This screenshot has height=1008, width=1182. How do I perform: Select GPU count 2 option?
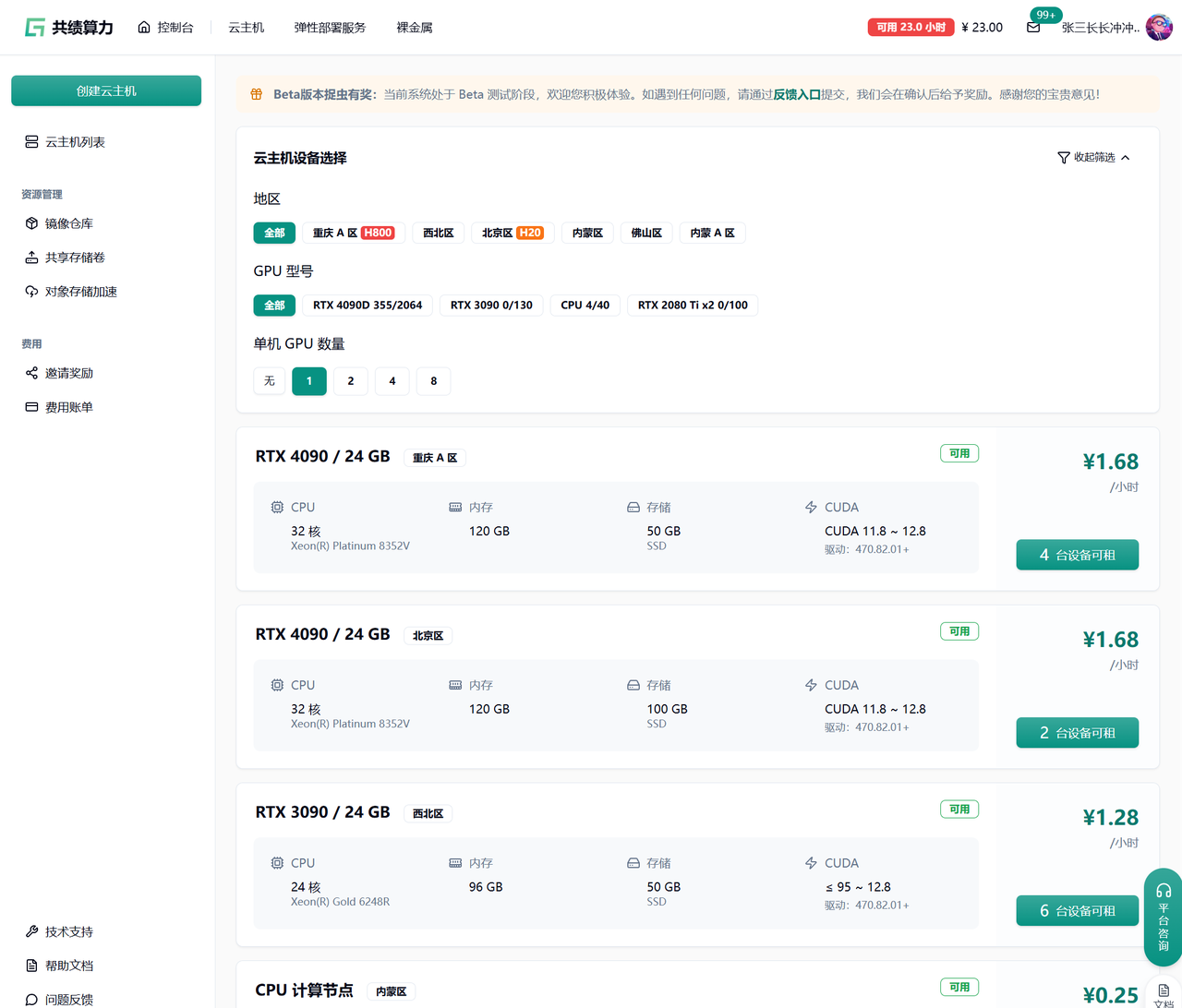pyautogui.click(x=351, y=381)
